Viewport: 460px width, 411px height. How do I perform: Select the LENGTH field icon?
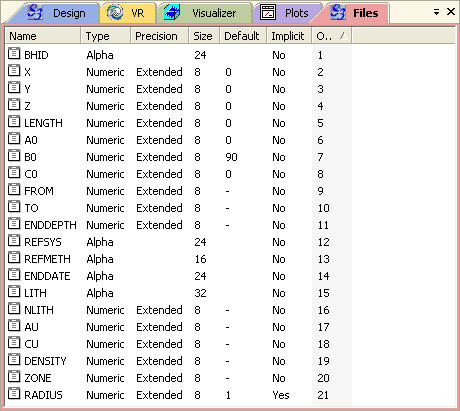coord(14,122)
